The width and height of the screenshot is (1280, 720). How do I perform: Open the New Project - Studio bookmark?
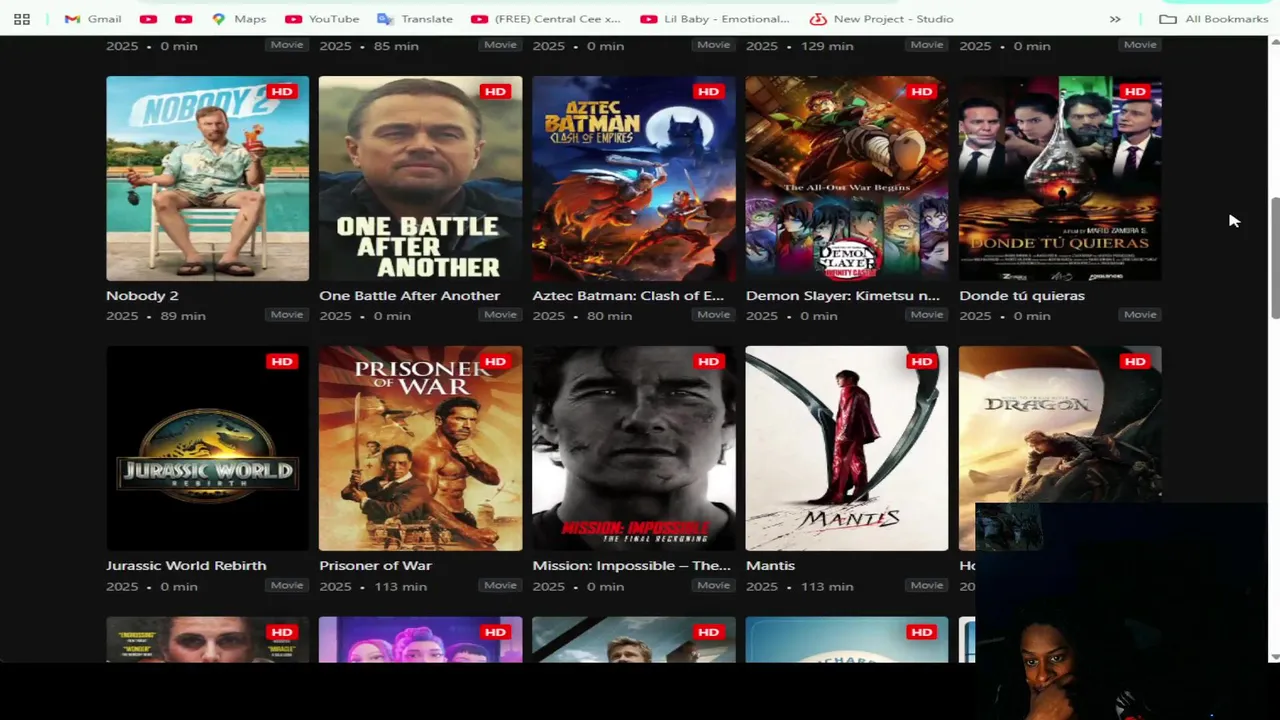881,19
